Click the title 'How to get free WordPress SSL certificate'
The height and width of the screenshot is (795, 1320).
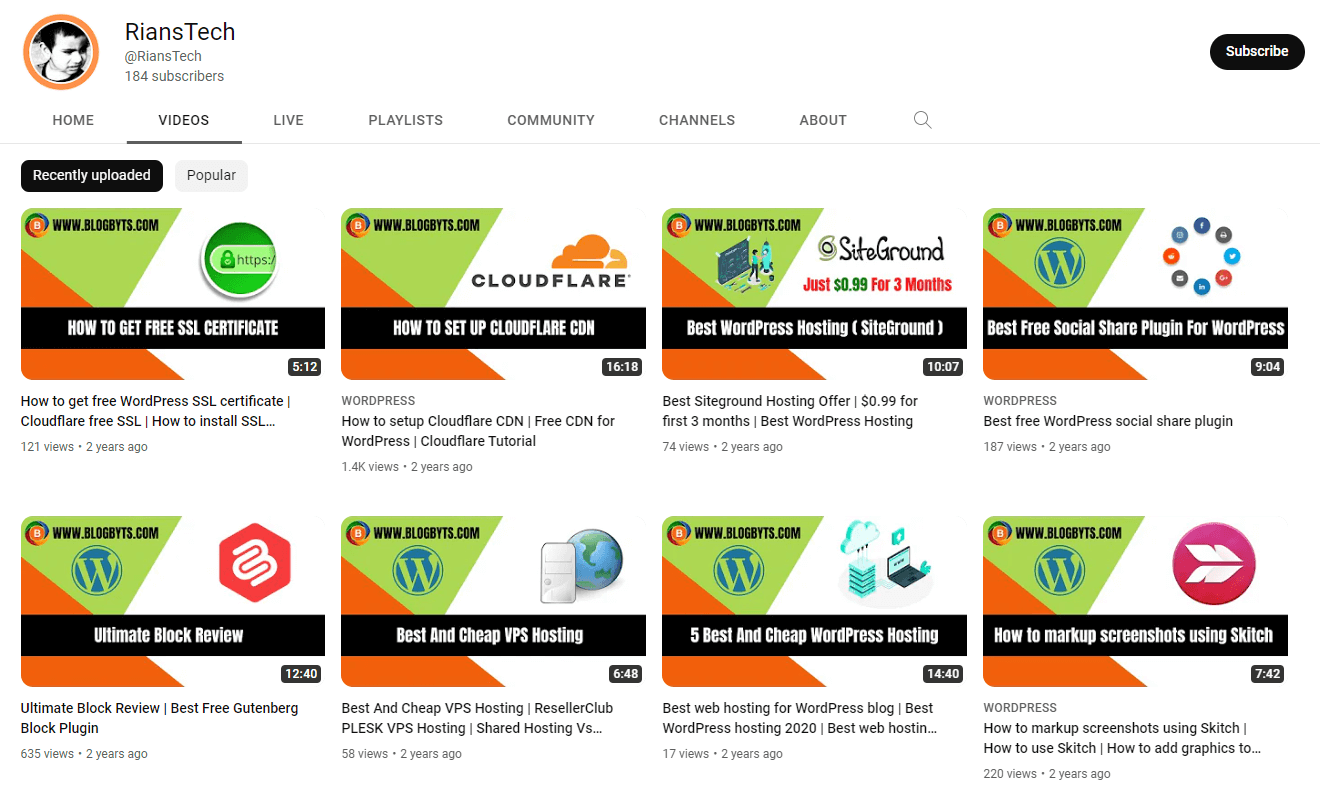pyautogui.click(x=155, y=411)
